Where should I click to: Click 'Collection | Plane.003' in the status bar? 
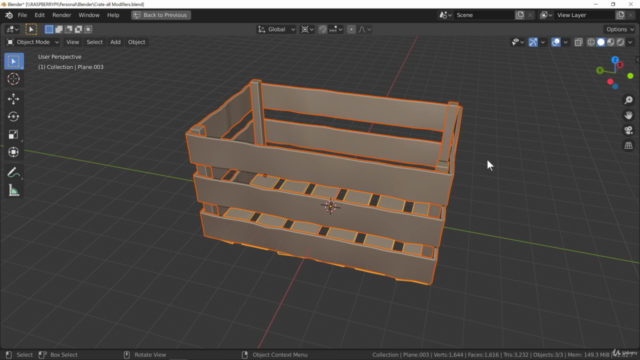400,355
